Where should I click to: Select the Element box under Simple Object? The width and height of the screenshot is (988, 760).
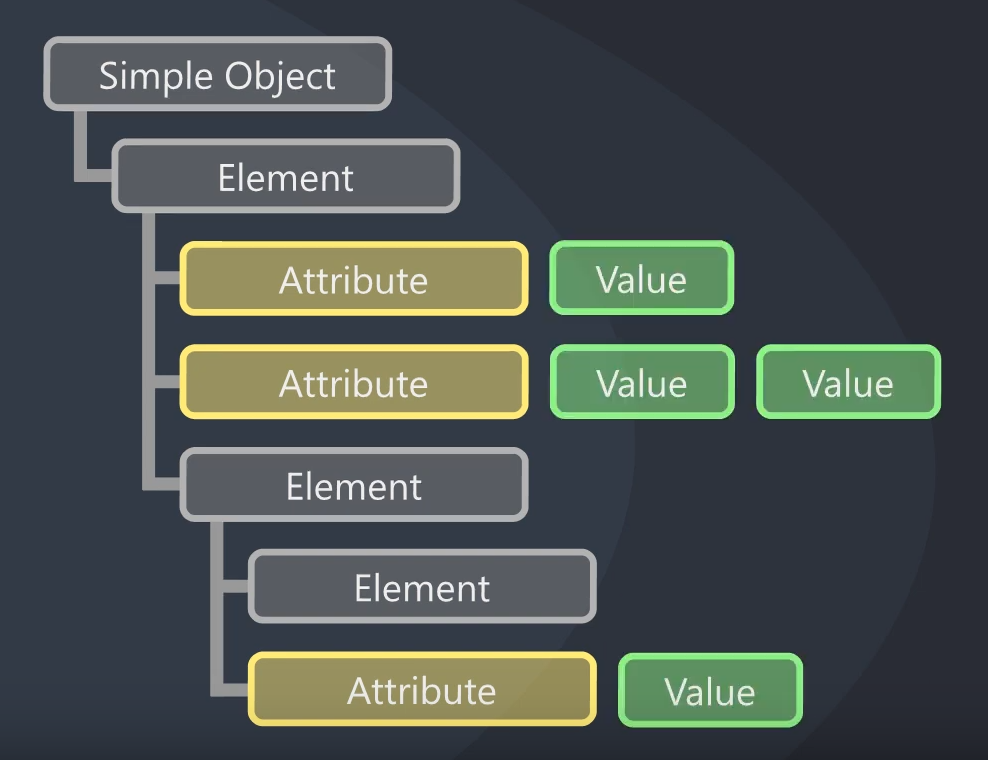click(x=285, y=176)
